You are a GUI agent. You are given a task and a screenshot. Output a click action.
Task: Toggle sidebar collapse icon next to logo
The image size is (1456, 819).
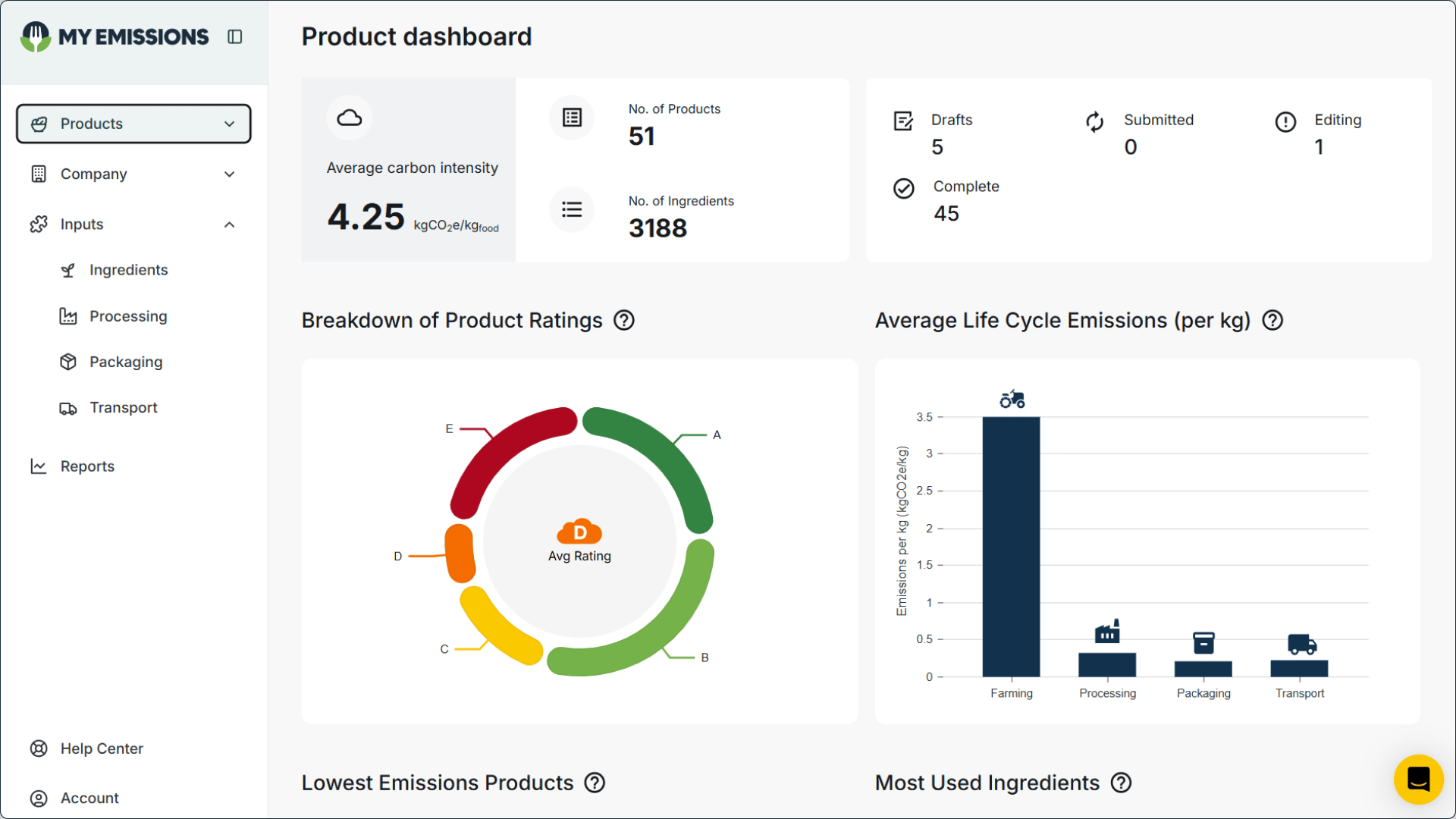point(235,36)
